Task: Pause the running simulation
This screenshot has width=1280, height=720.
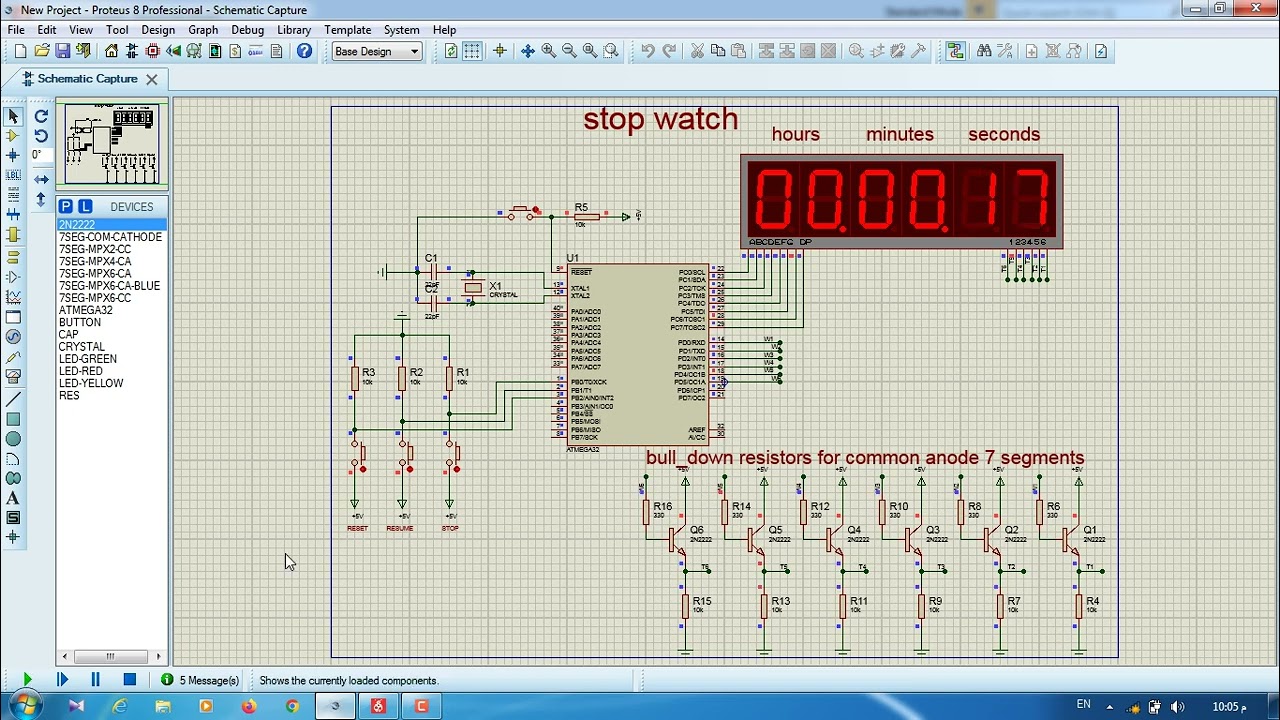Action: tap(95, 680)
